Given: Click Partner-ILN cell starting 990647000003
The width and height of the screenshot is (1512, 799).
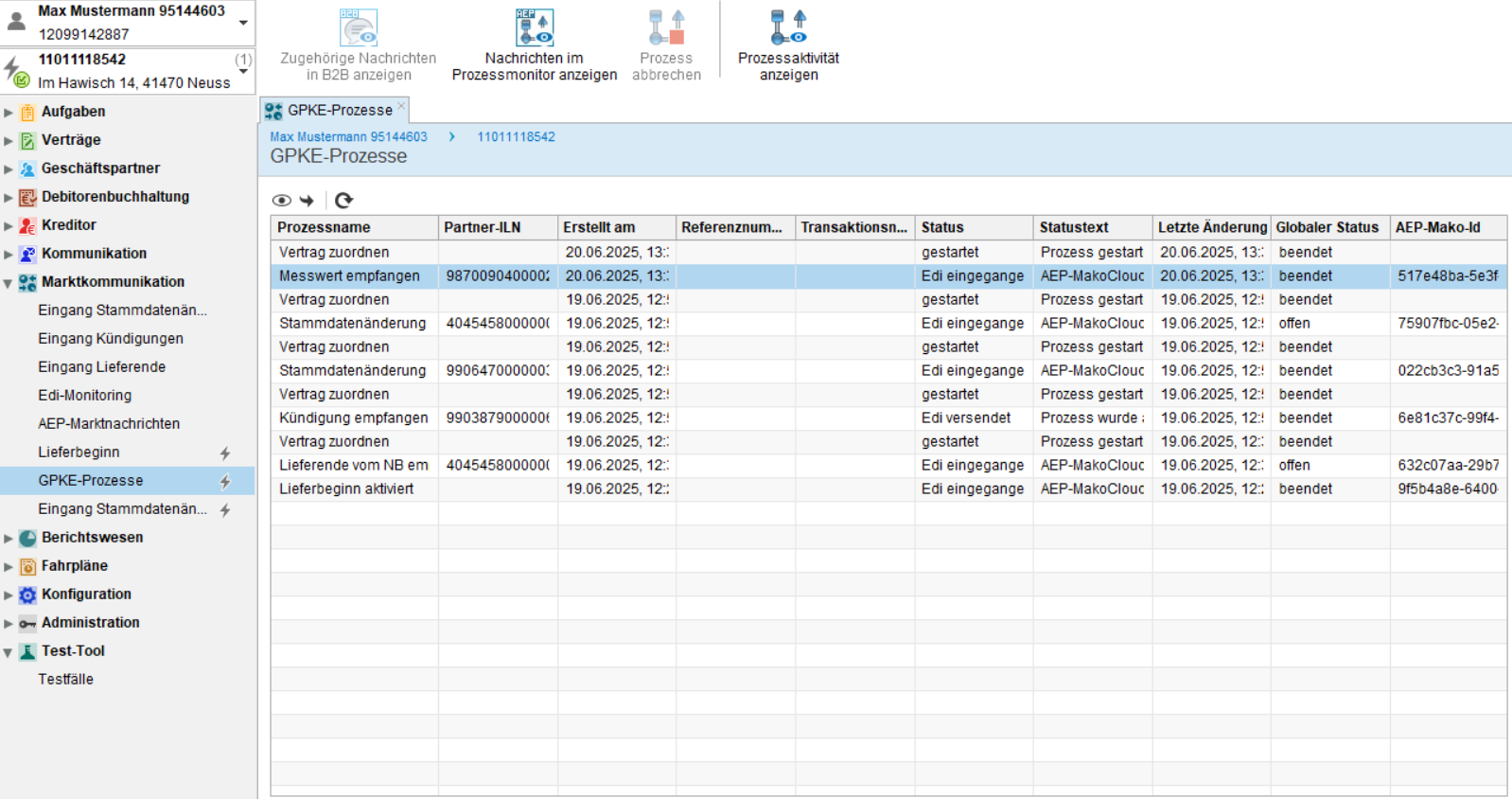Looking at the screenshot, I should [x=498, y=371].
